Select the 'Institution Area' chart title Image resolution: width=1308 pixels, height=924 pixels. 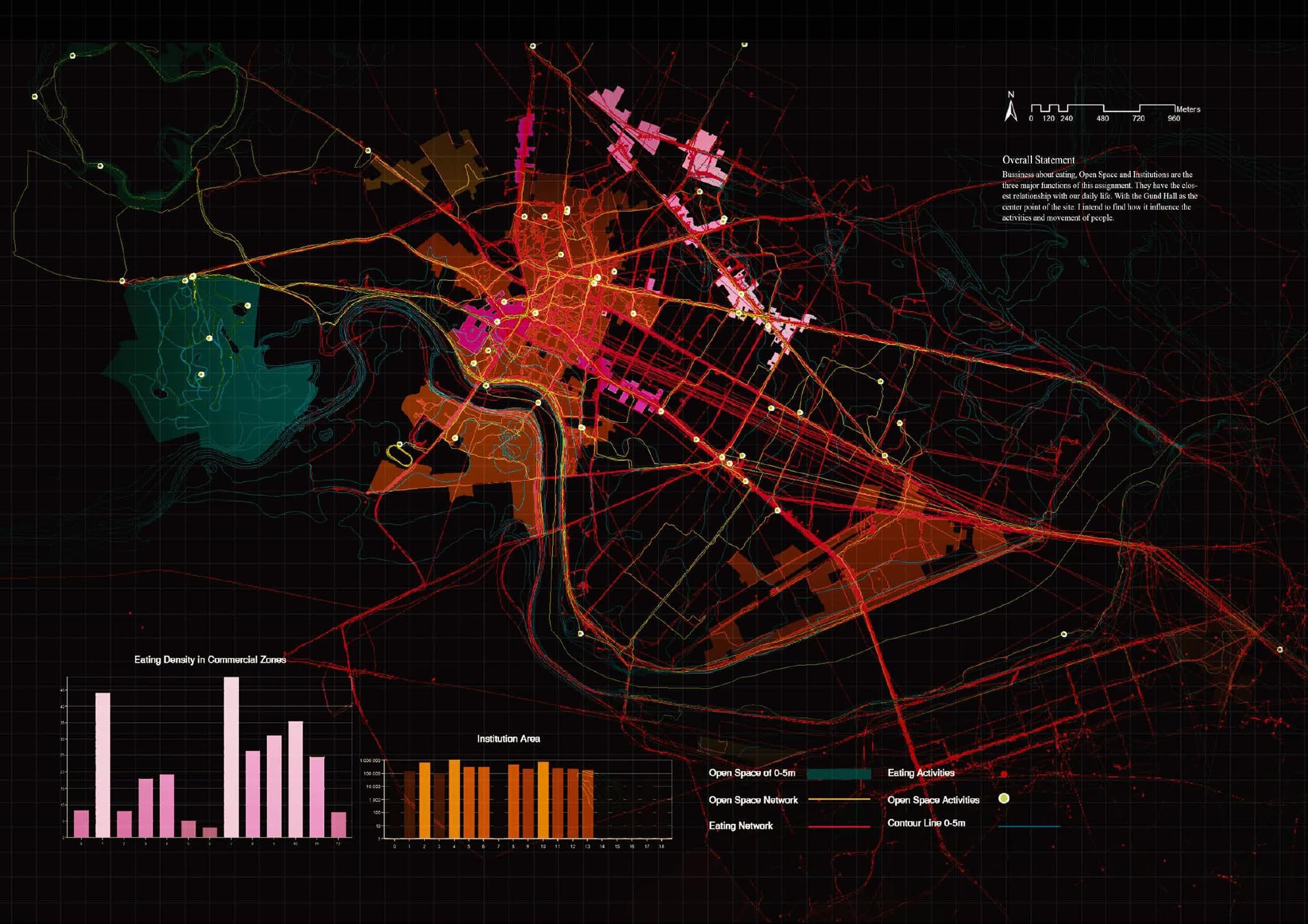pos(508,739)
